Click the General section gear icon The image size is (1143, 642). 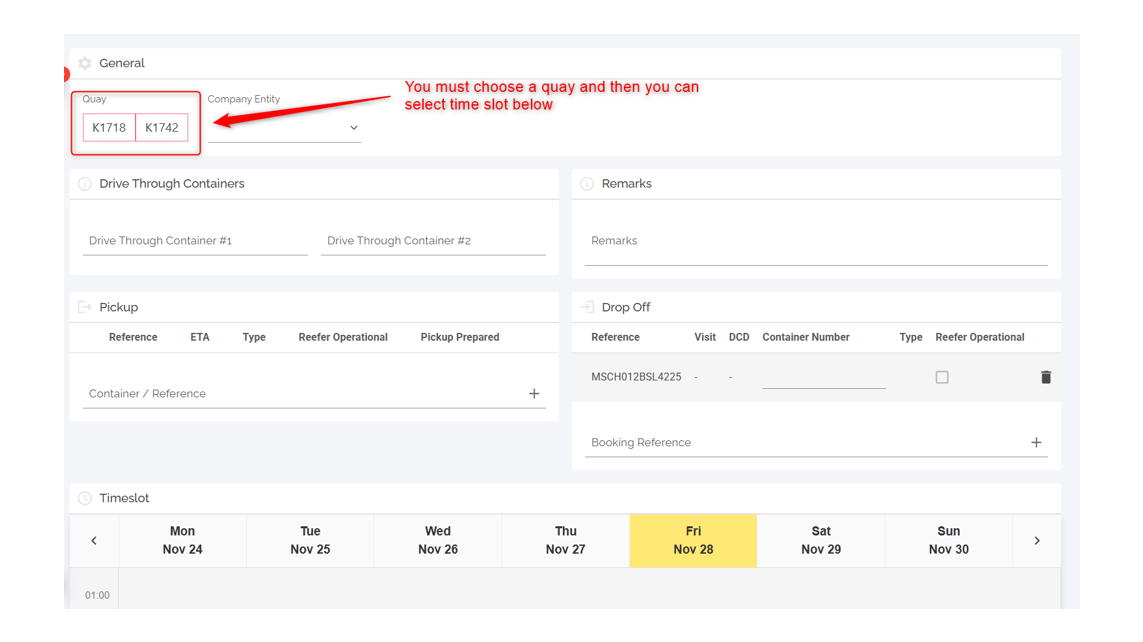pyautogui.click(x=85, y=63)
